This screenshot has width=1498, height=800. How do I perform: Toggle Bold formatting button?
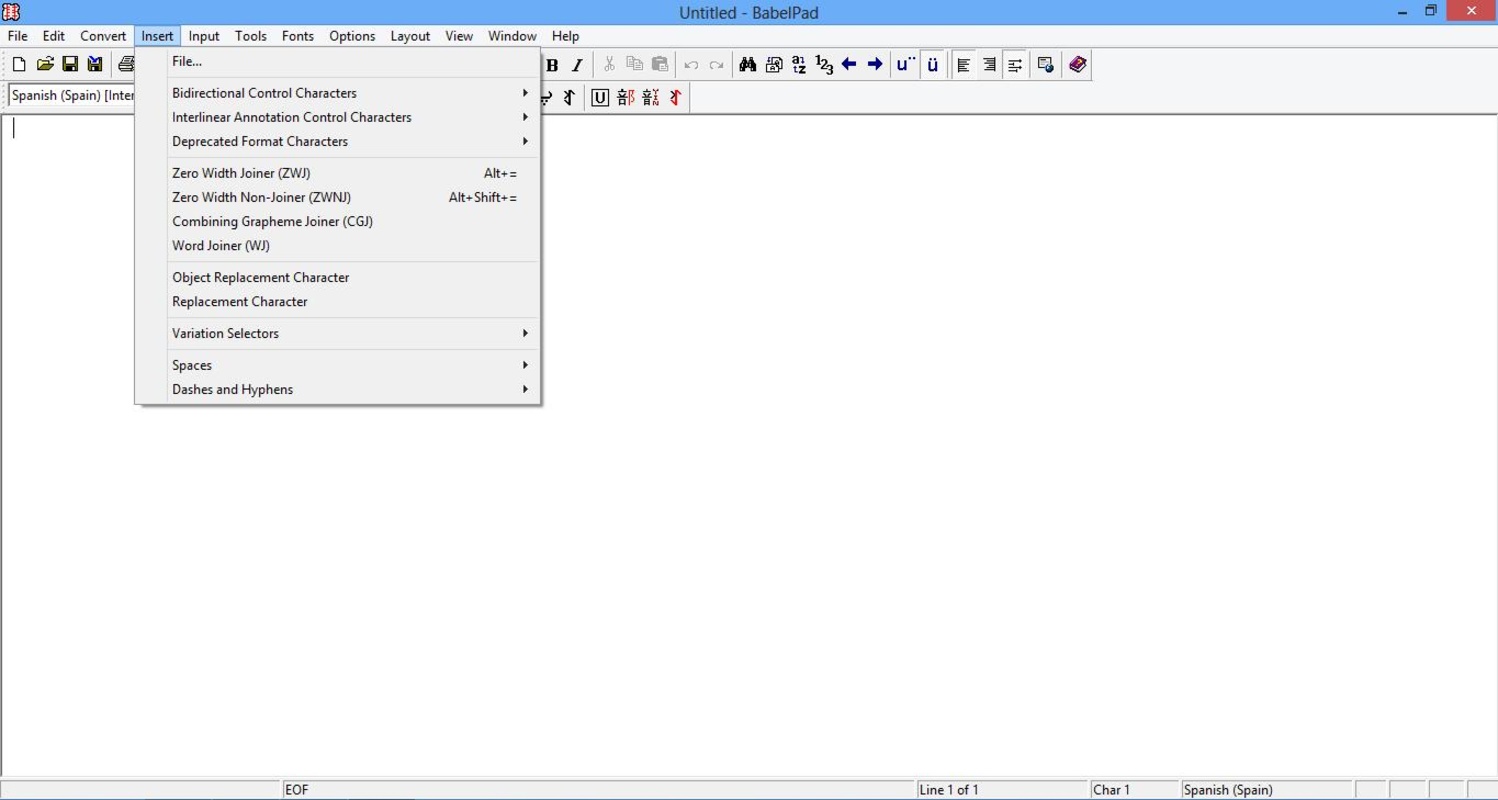552,66
